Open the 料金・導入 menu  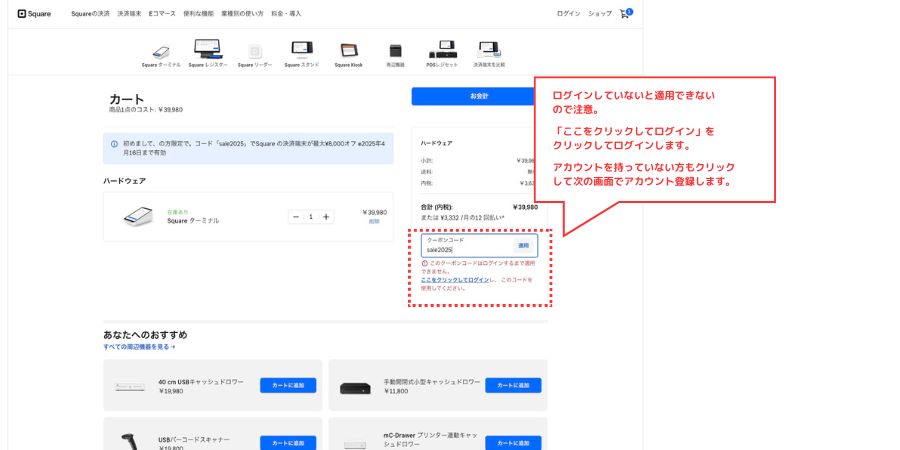point(286,13)
